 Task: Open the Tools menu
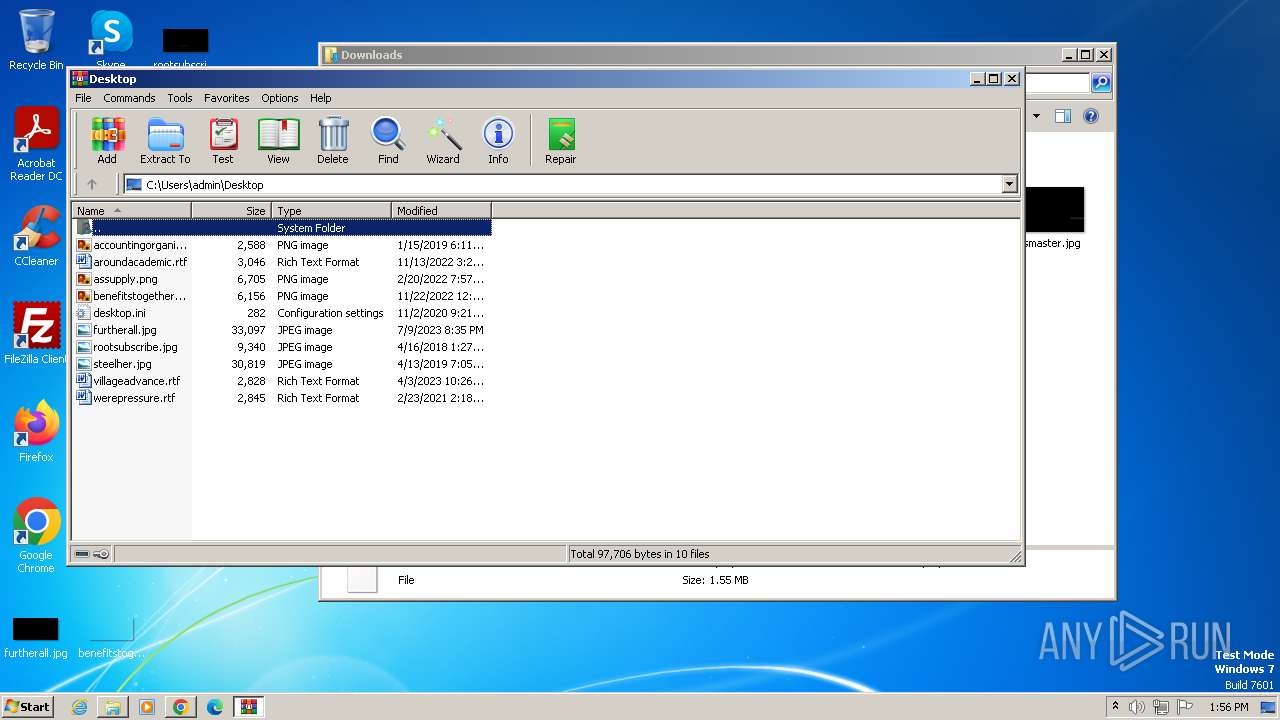pos(180,98)
